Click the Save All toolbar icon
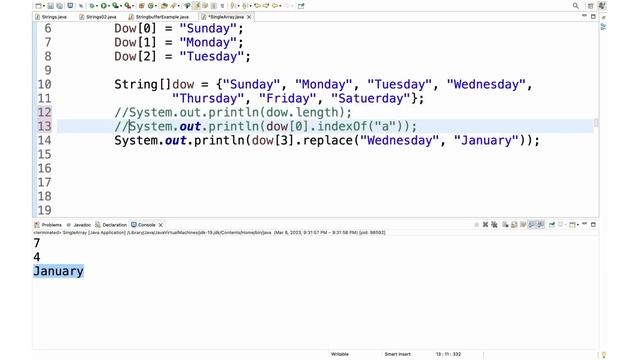 click(x=60, y=6)
